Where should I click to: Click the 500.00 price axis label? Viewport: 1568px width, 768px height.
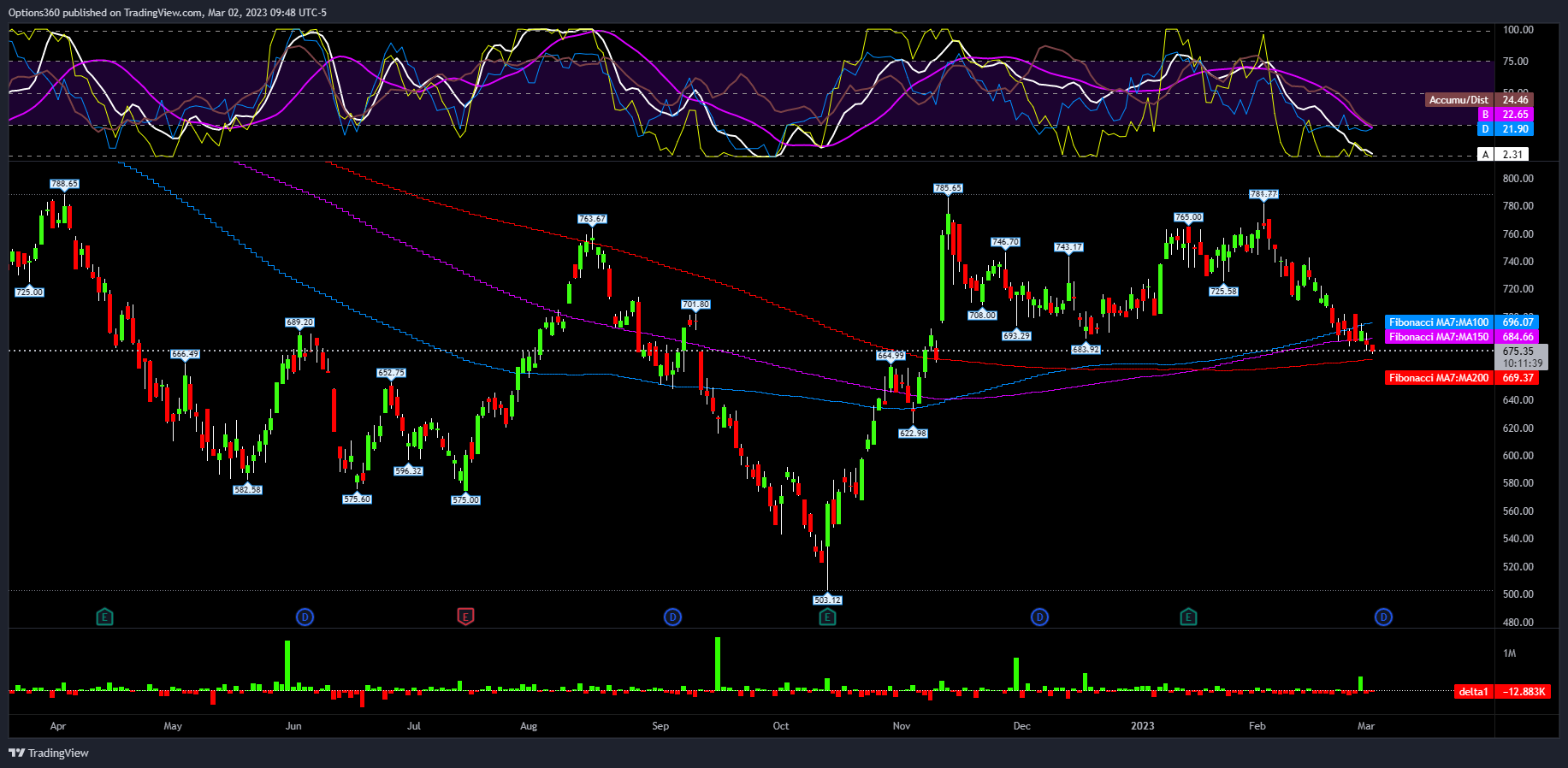[x=1518, y=594]
